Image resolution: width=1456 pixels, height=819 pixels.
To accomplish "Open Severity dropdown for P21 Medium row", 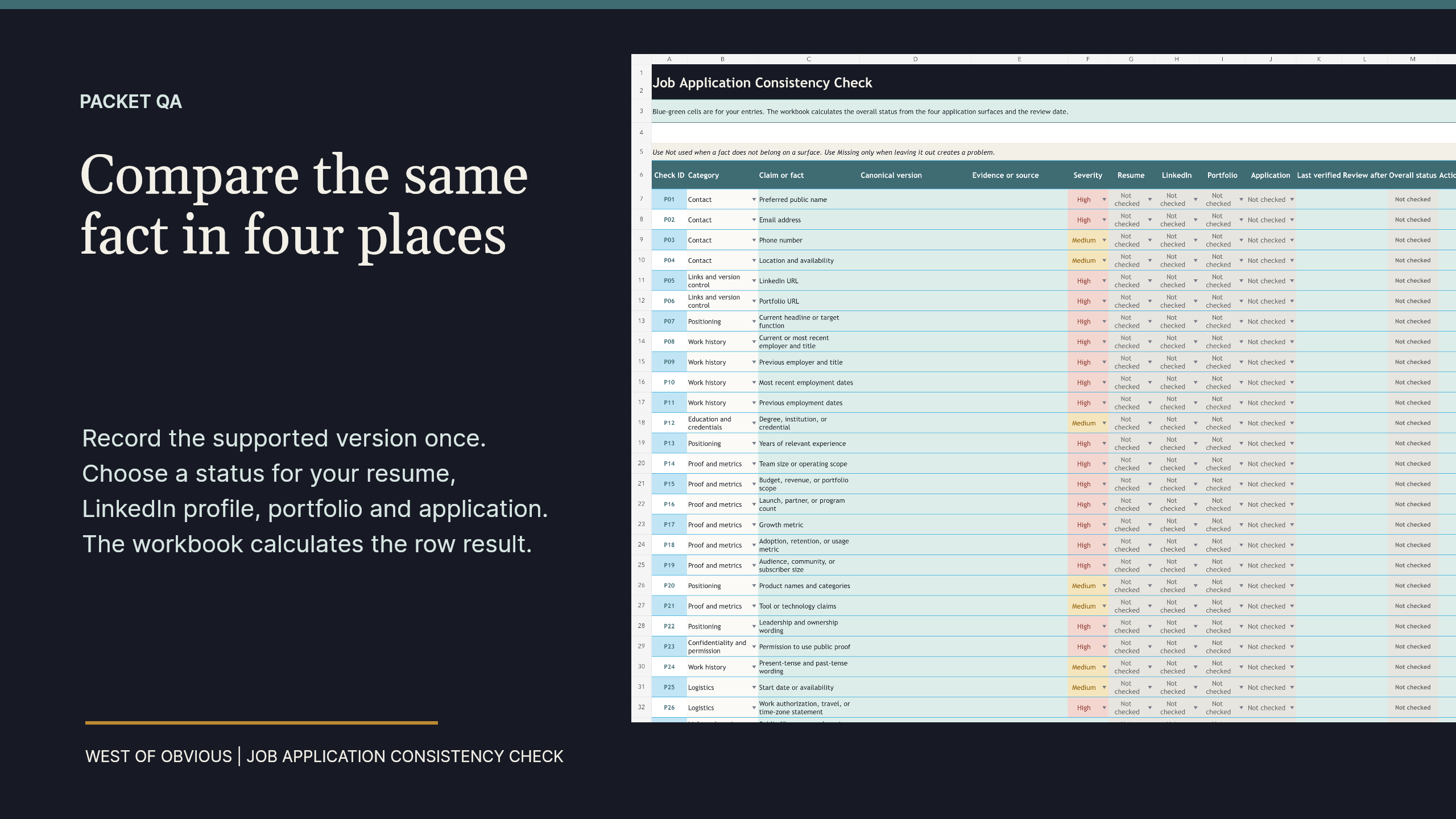I will point(1104,606).
